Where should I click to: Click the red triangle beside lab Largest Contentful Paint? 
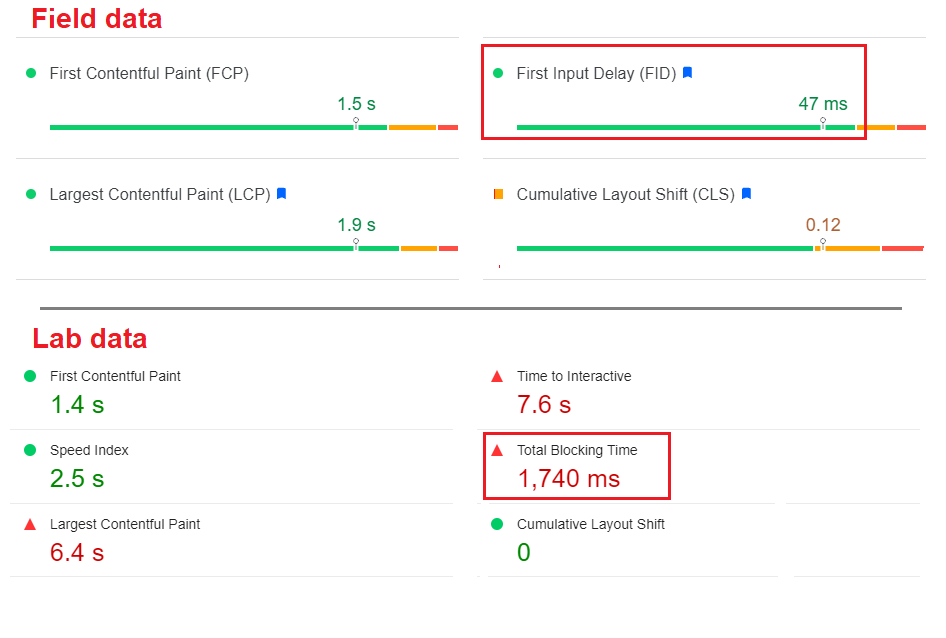30,523
